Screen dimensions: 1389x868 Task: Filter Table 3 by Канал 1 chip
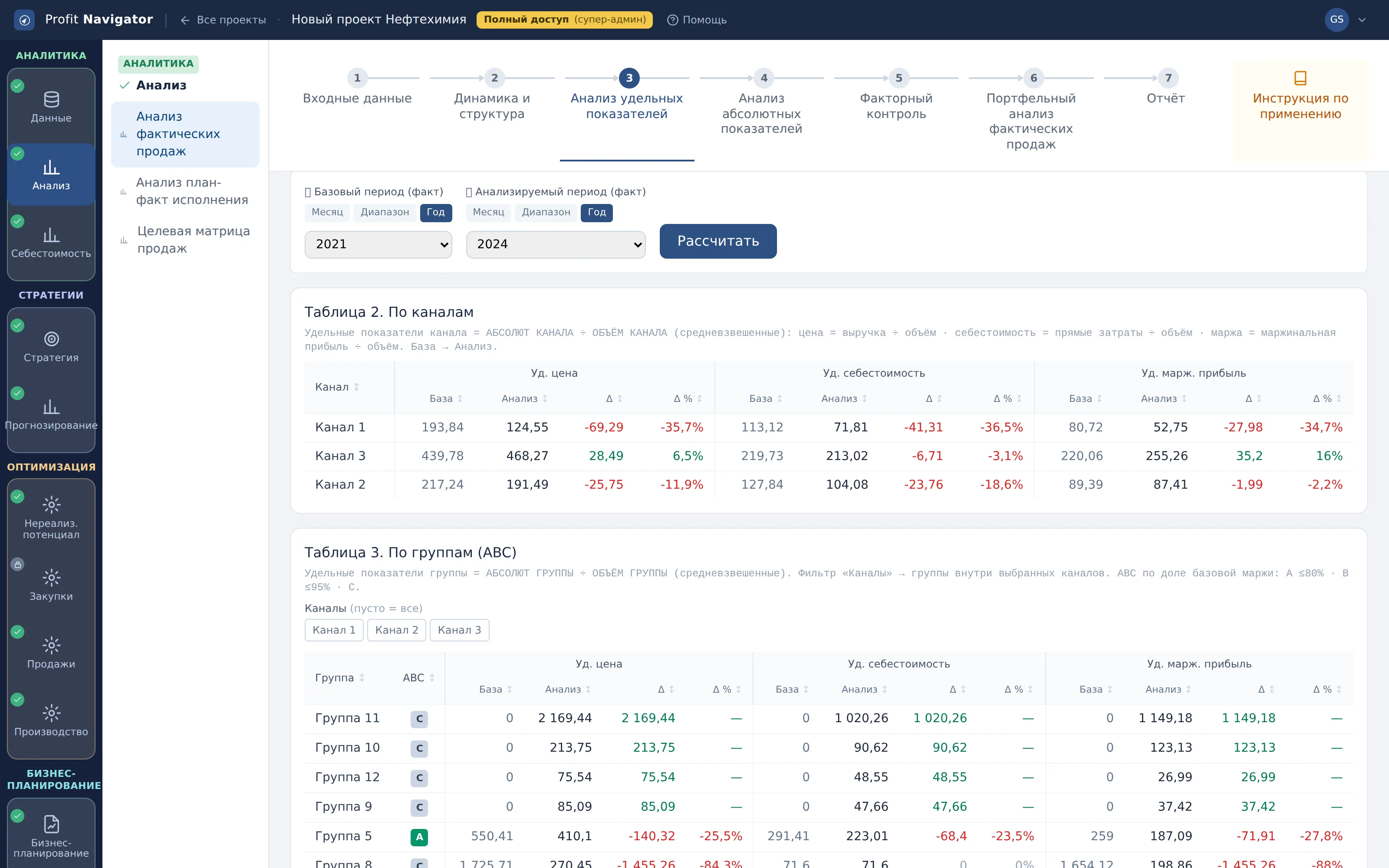tap(334, 630)
